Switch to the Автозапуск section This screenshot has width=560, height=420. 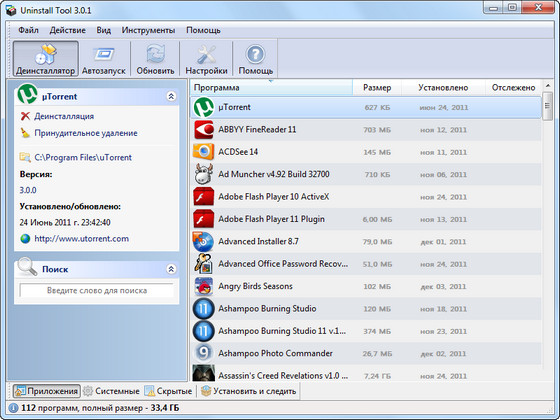pos(104,59)
